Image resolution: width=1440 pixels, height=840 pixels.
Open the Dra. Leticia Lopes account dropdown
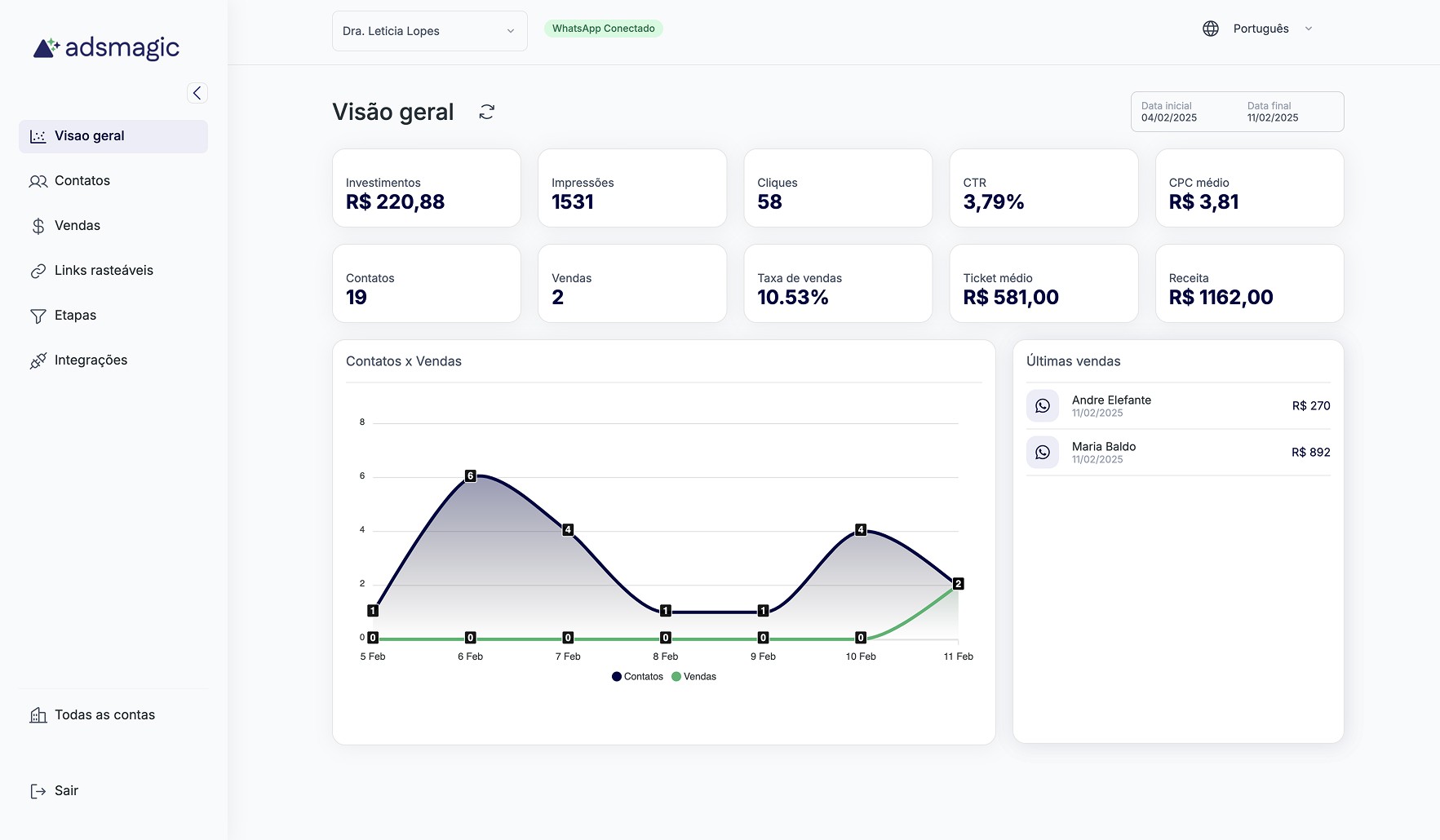(430, 31)
